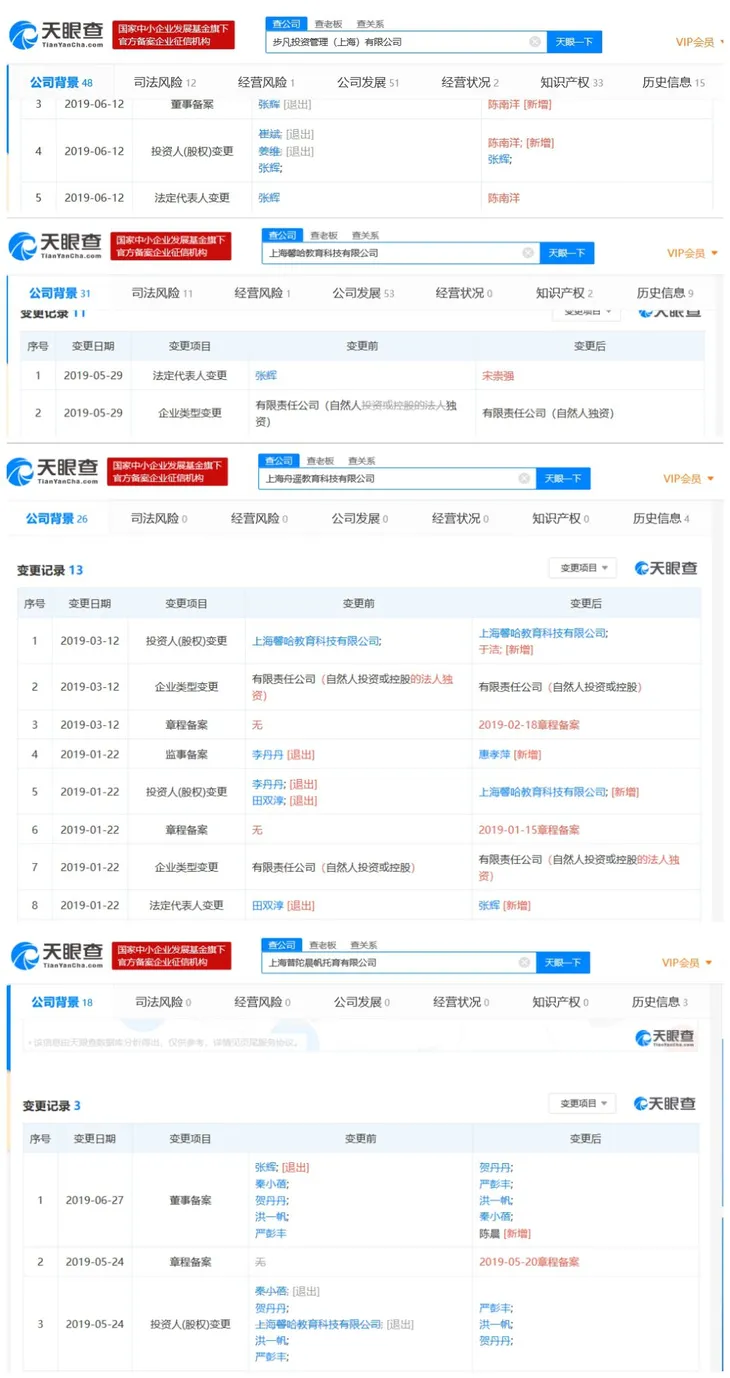730x1378 pixels.
Task: Click the 天眼查 logo beside the 上海普陀晨帆托育 search
Action: 56,956
